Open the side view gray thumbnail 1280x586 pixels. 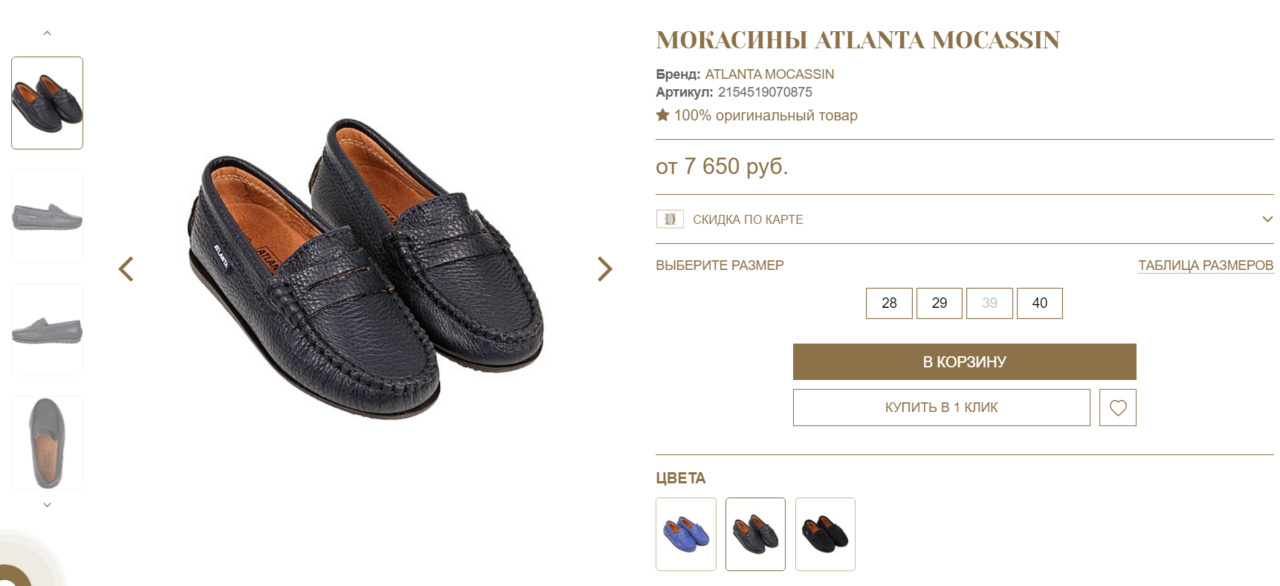coord(47,216)
